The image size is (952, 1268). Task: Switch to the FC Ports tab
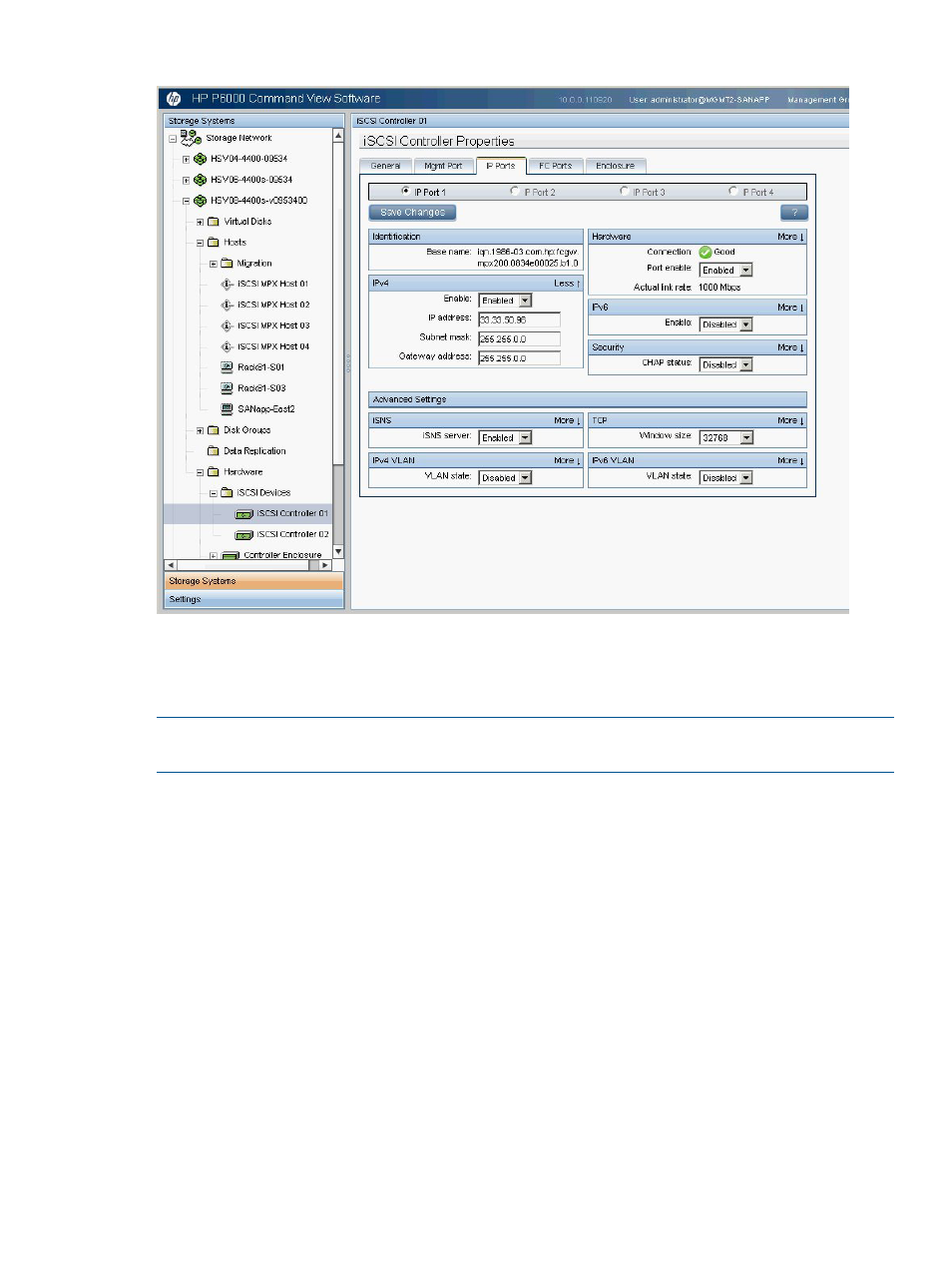click(x=556, y=166)
